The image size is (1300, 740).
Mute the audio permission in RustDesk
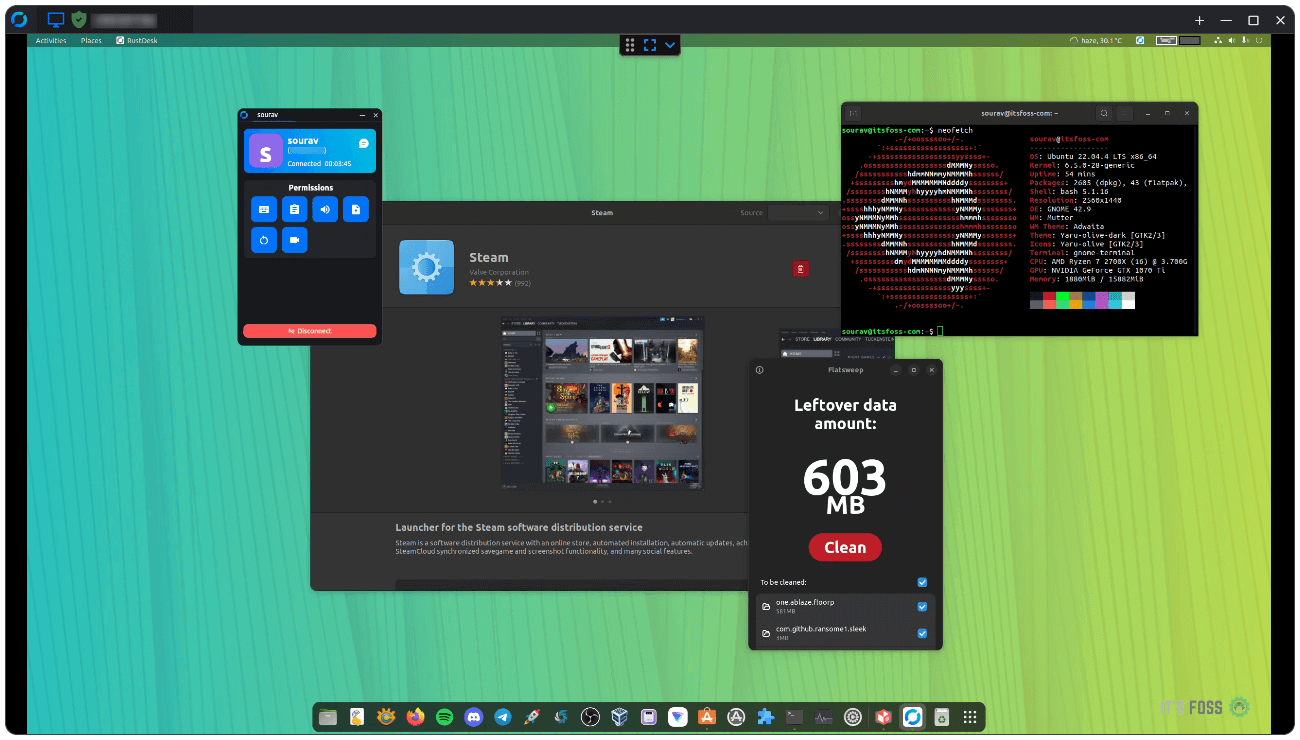tap(325, 209)
